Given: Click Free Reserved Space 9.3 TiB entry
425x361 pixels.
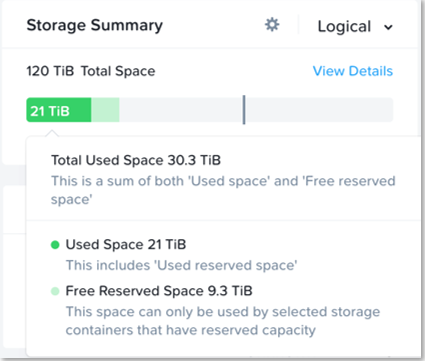Looking at the screenshot, I should click(x=159, y=291).
